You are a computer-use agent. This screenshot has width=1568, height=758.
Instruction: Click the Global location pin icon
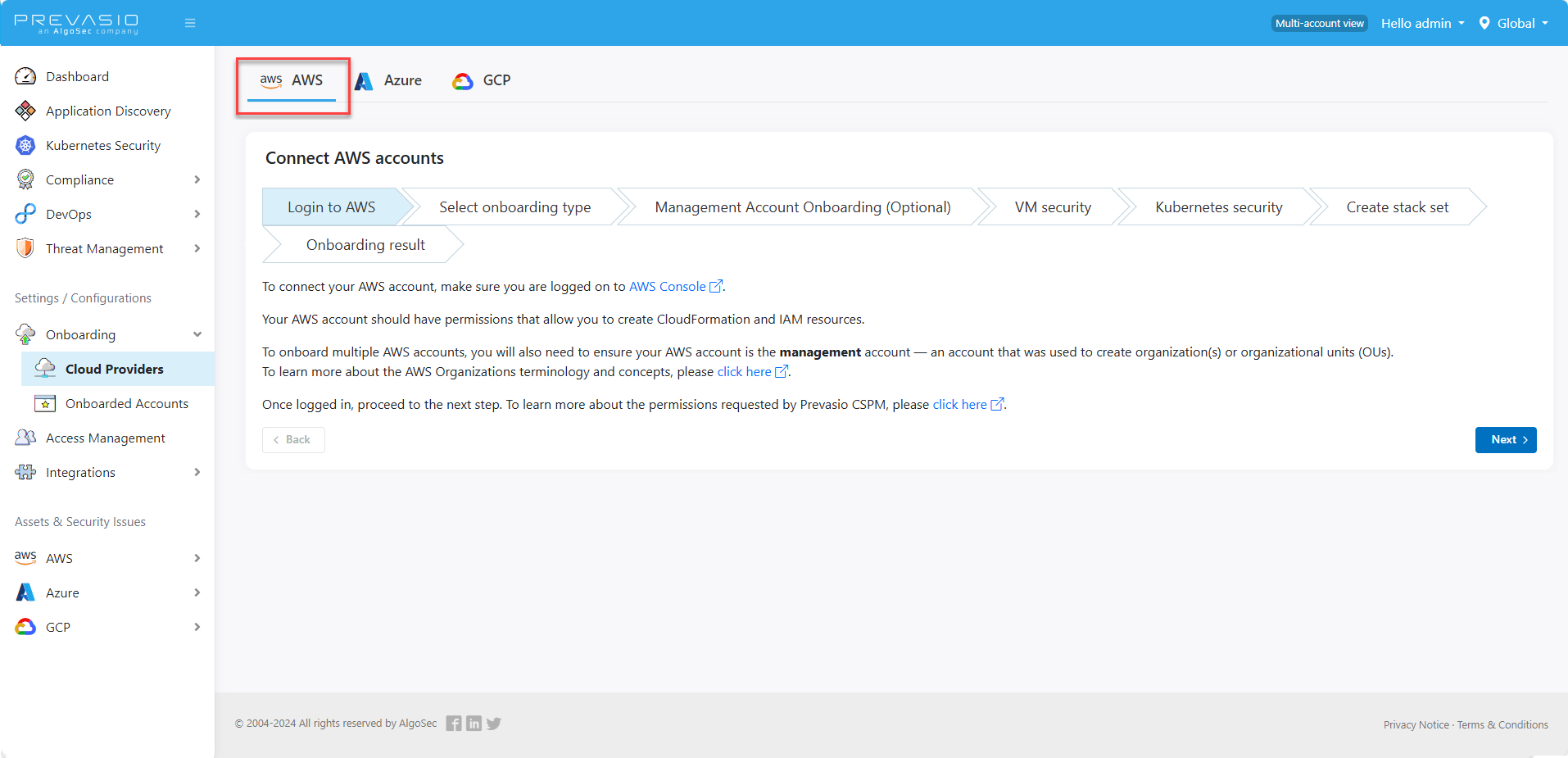[x=1484, y=23]
